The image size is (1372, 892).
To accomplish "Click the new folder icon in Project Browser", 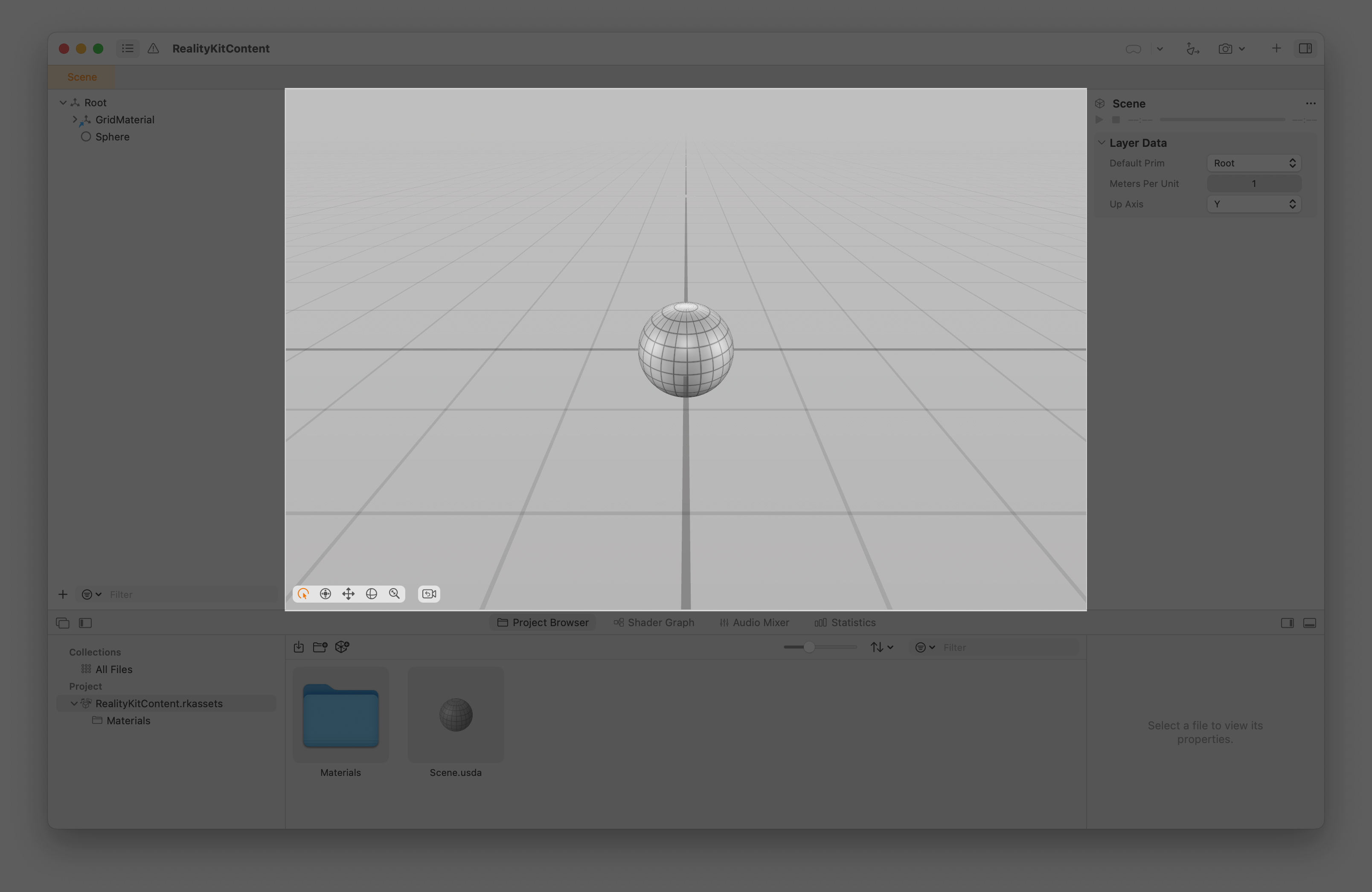I will (320, 647).
